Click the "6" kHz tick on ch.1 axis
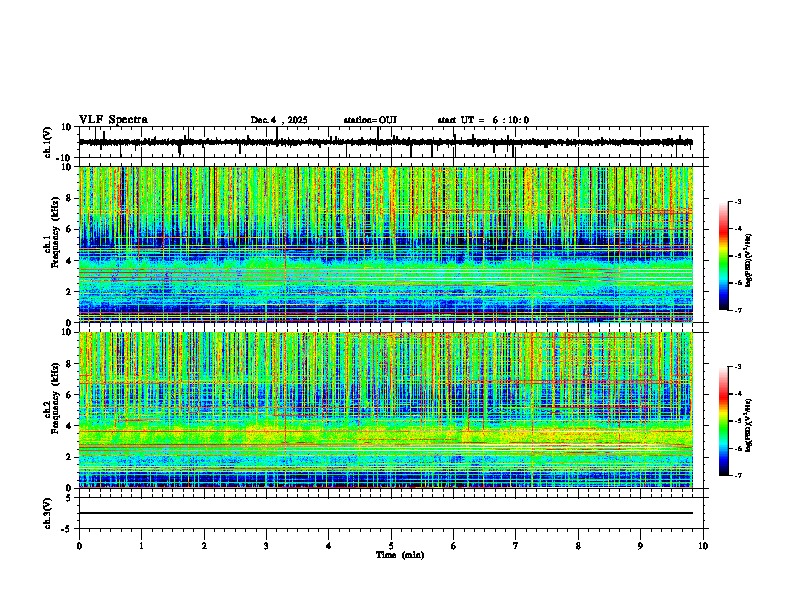The width and height of the screenshot is (792, 612). tap(69, 229)
